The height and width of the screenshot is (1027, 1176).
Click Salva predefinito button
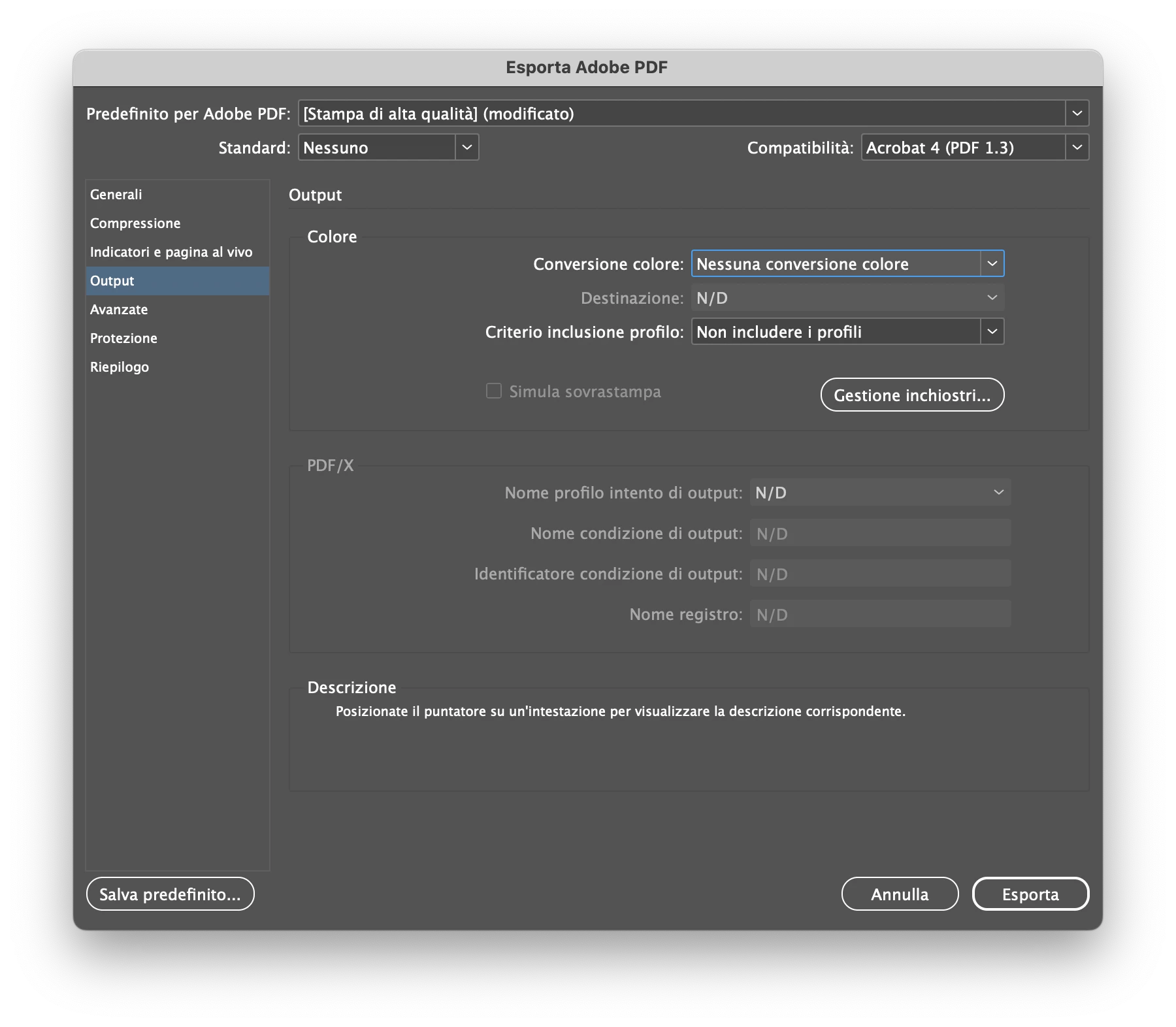(170, 894)
